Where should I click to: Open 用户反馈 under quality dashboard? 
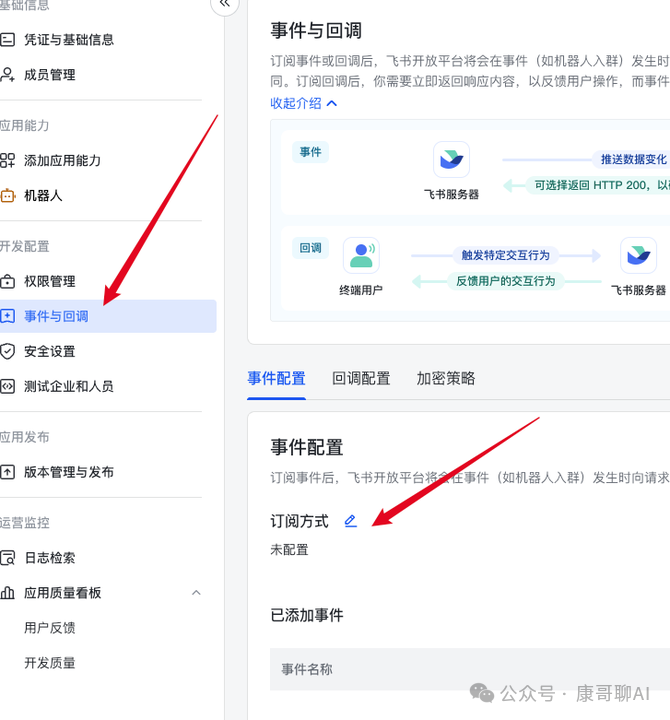coord(50,627)
